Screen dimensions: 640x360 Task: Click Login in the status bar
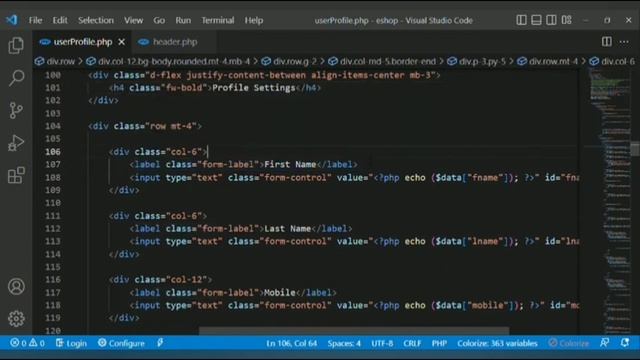[x=71, y=343]
